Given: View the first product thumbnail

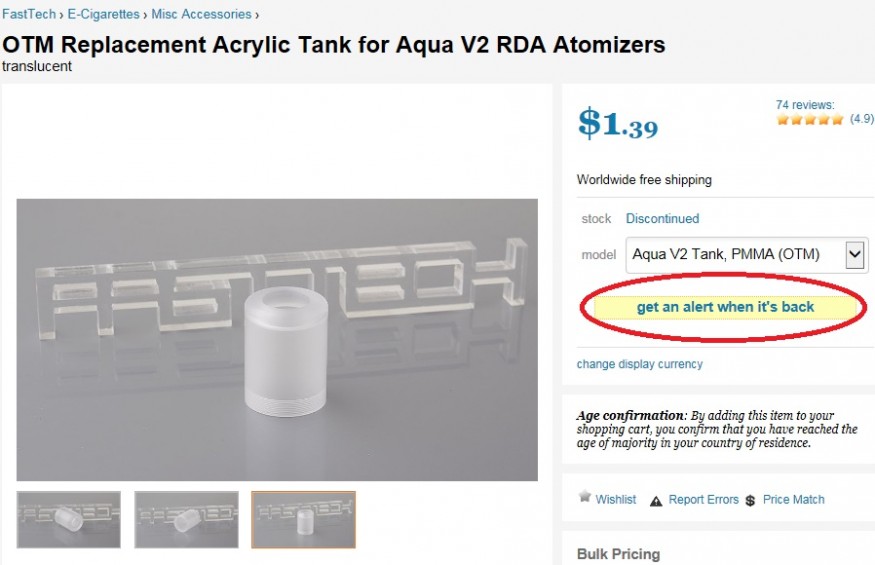Looking at the screenshot, I should coord(69,519).
